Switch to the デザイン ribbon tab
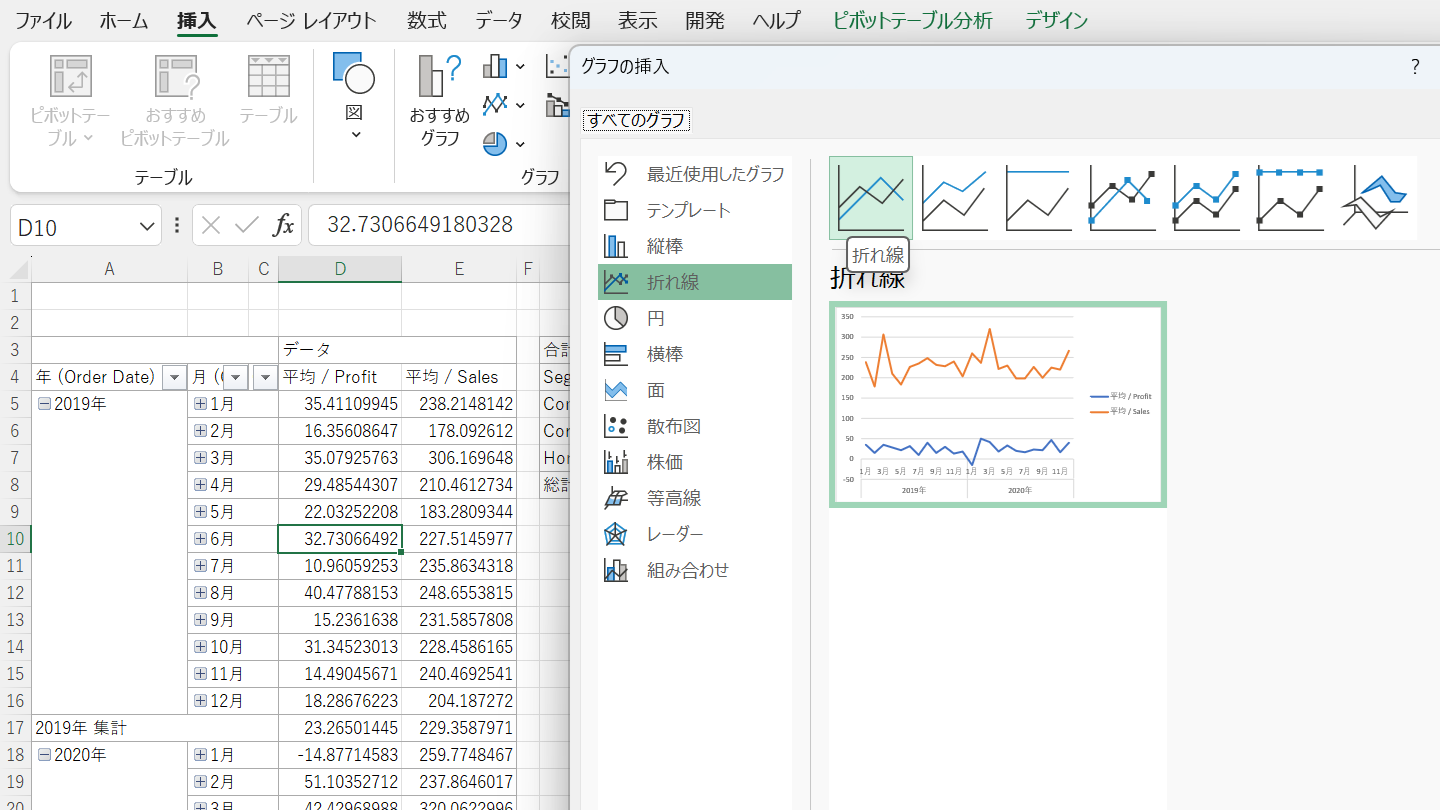Screen dimensions: 1440x810 [1057, 21]
